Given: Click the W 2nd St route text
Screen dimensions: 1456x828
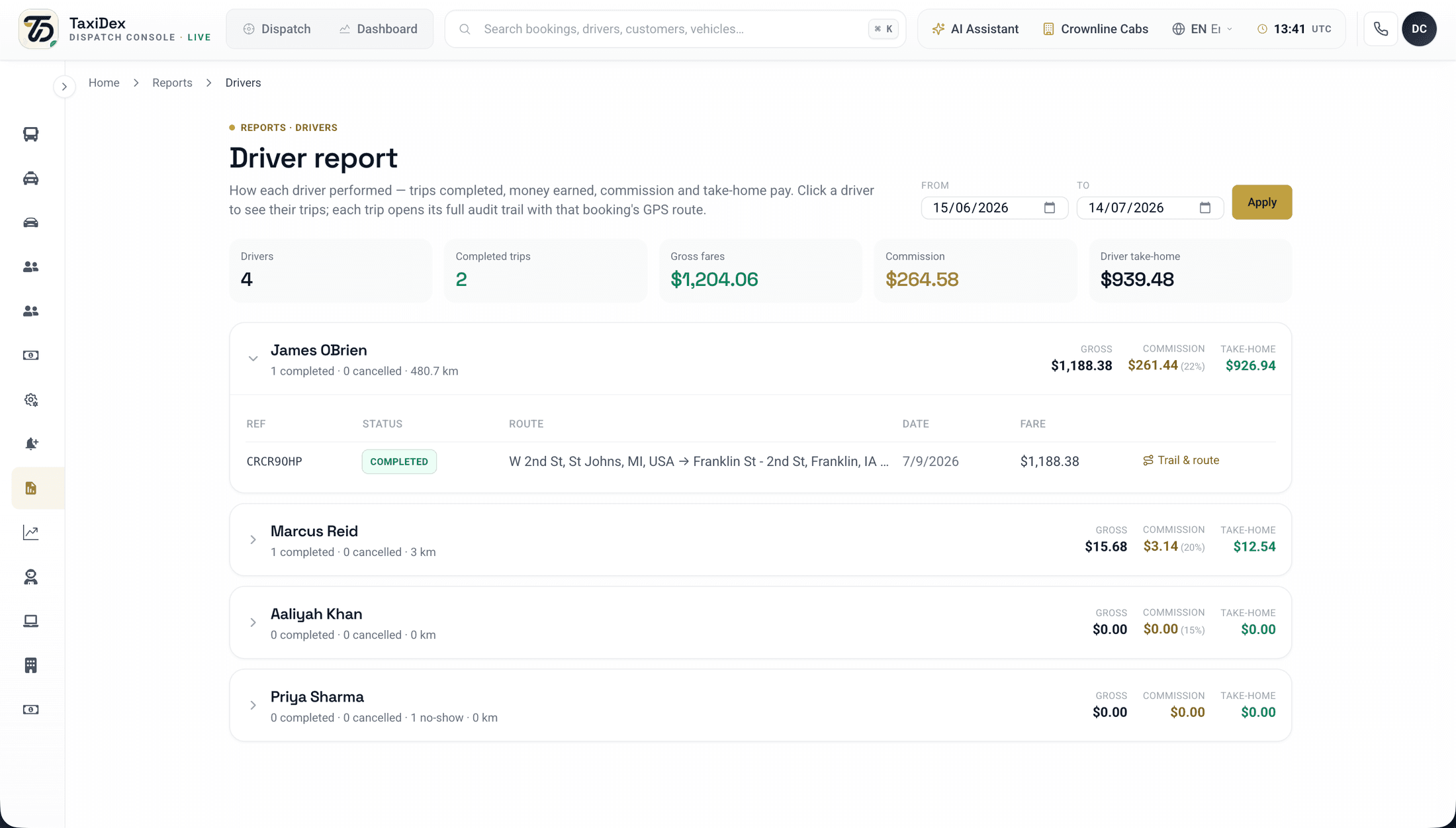Looking at the screenshot, I should pos(698,461).
